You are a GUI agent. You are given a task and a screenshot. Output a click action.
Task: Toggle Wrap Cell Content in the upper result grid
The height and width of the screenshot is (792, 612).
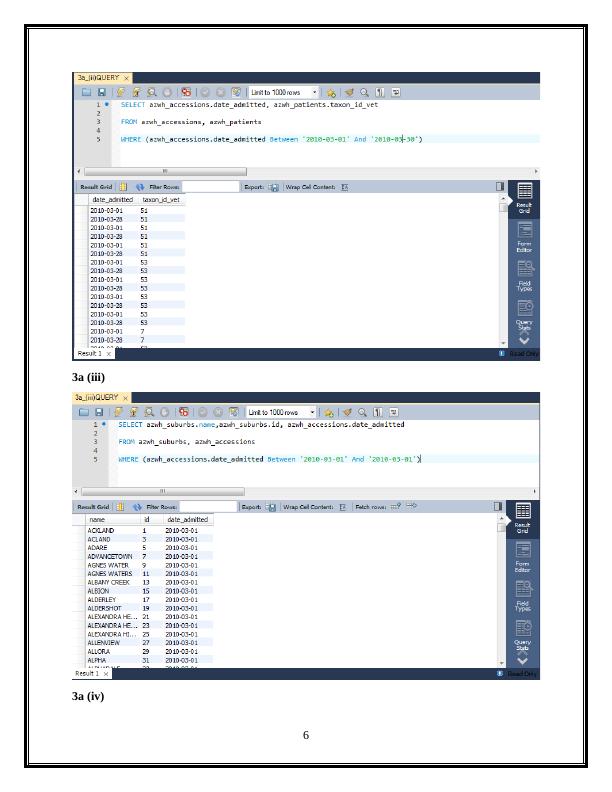pos(345,187)
